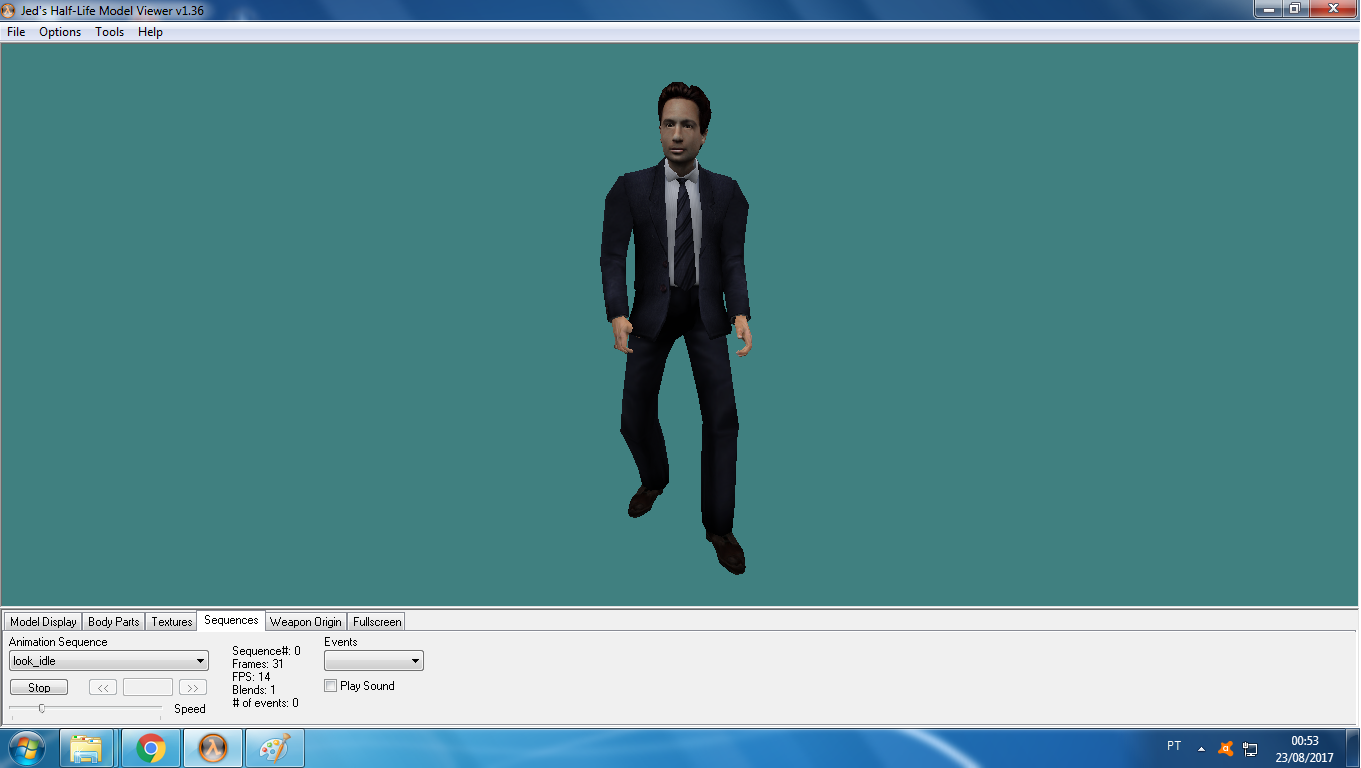Open the Paint taskbar icon
1361x768 pixels.
(x=275, y=748)
